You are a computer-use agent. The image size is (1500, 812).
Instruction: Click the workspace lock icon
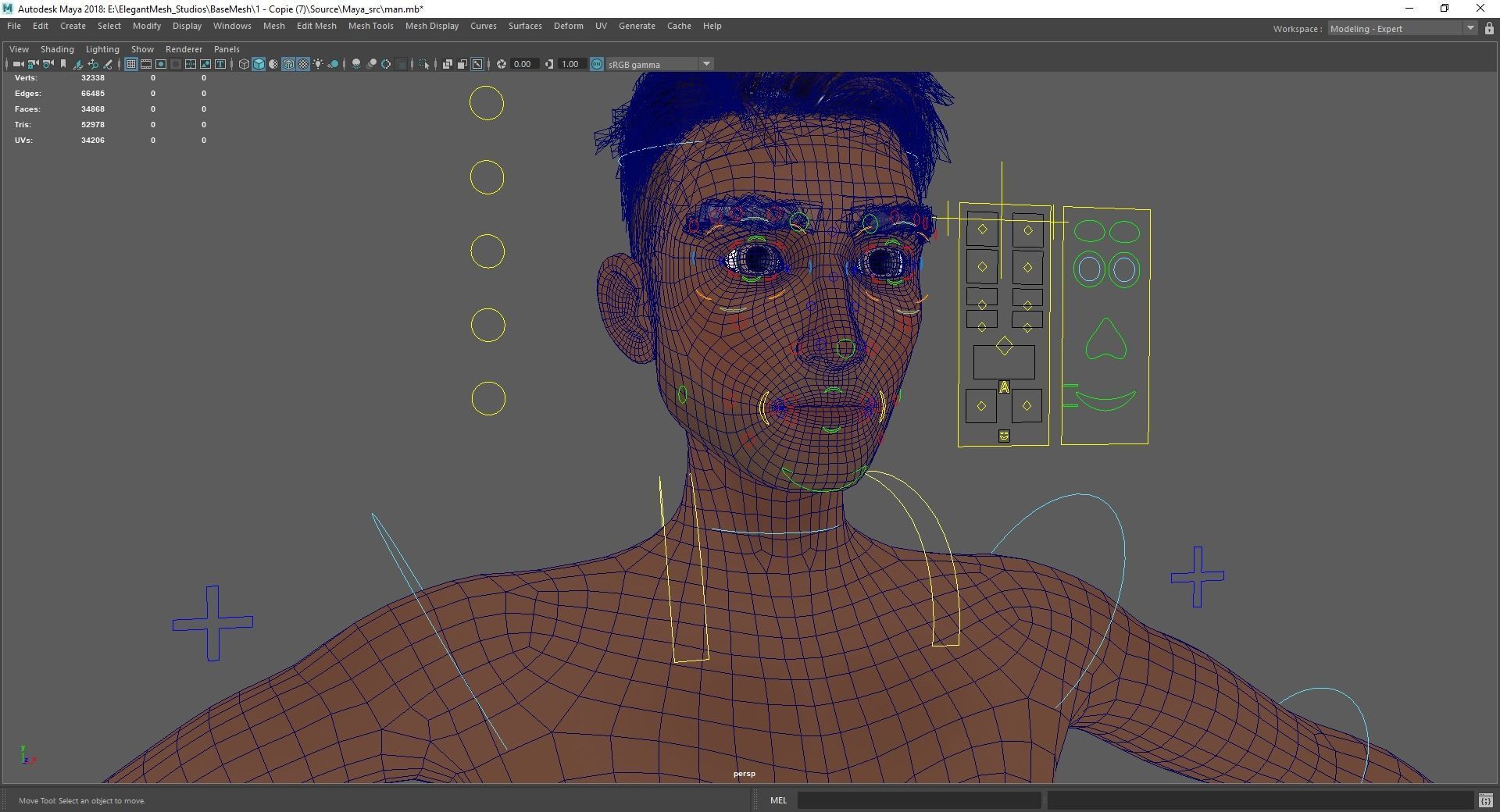[x=1489, y=29]
